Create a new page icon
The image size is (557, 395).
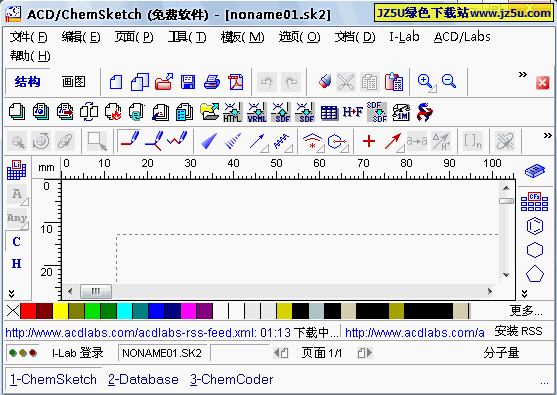[116, 82]
